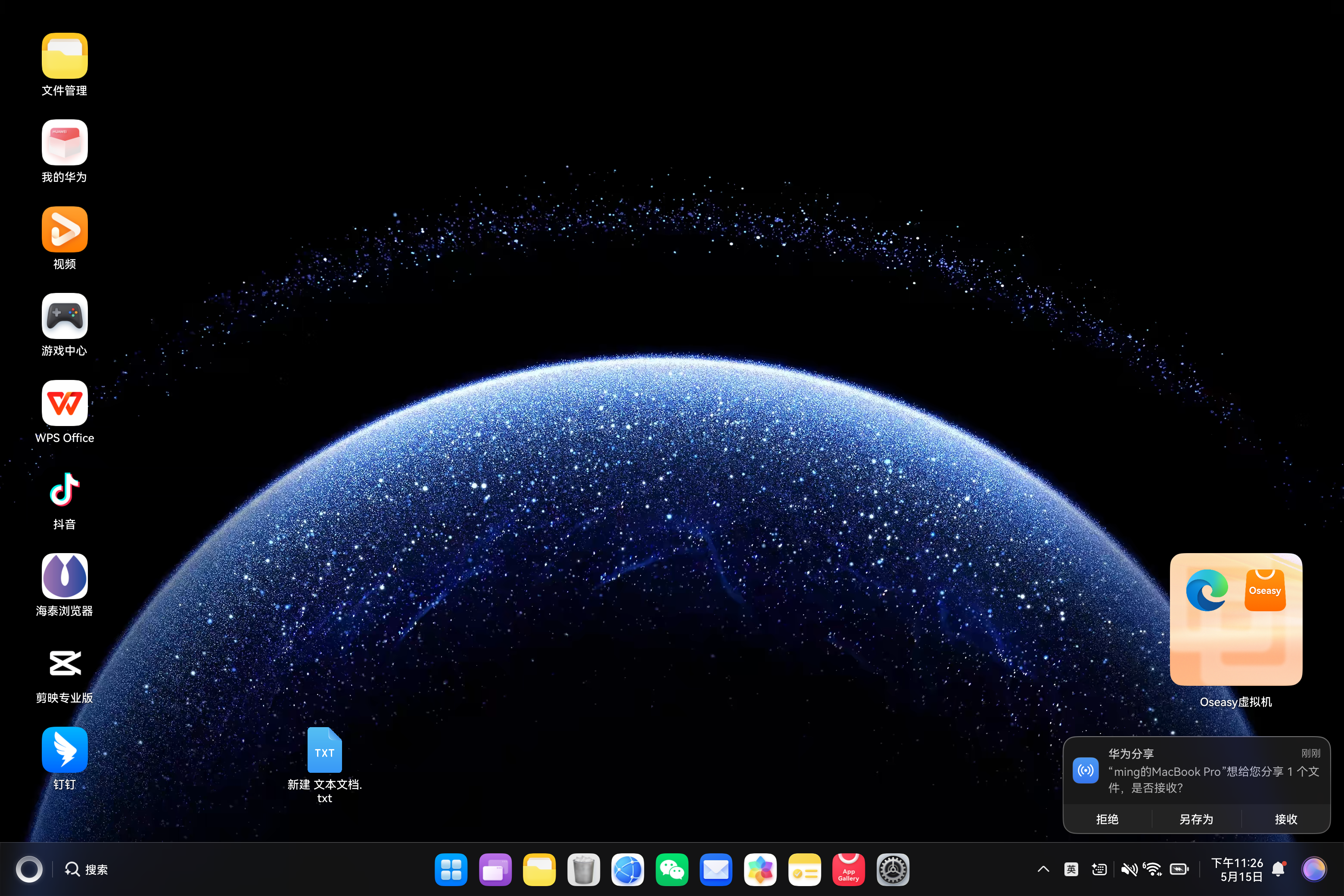Open the 视频 app icon
The height and width of the screenshot is (896, 1344).
65,229
